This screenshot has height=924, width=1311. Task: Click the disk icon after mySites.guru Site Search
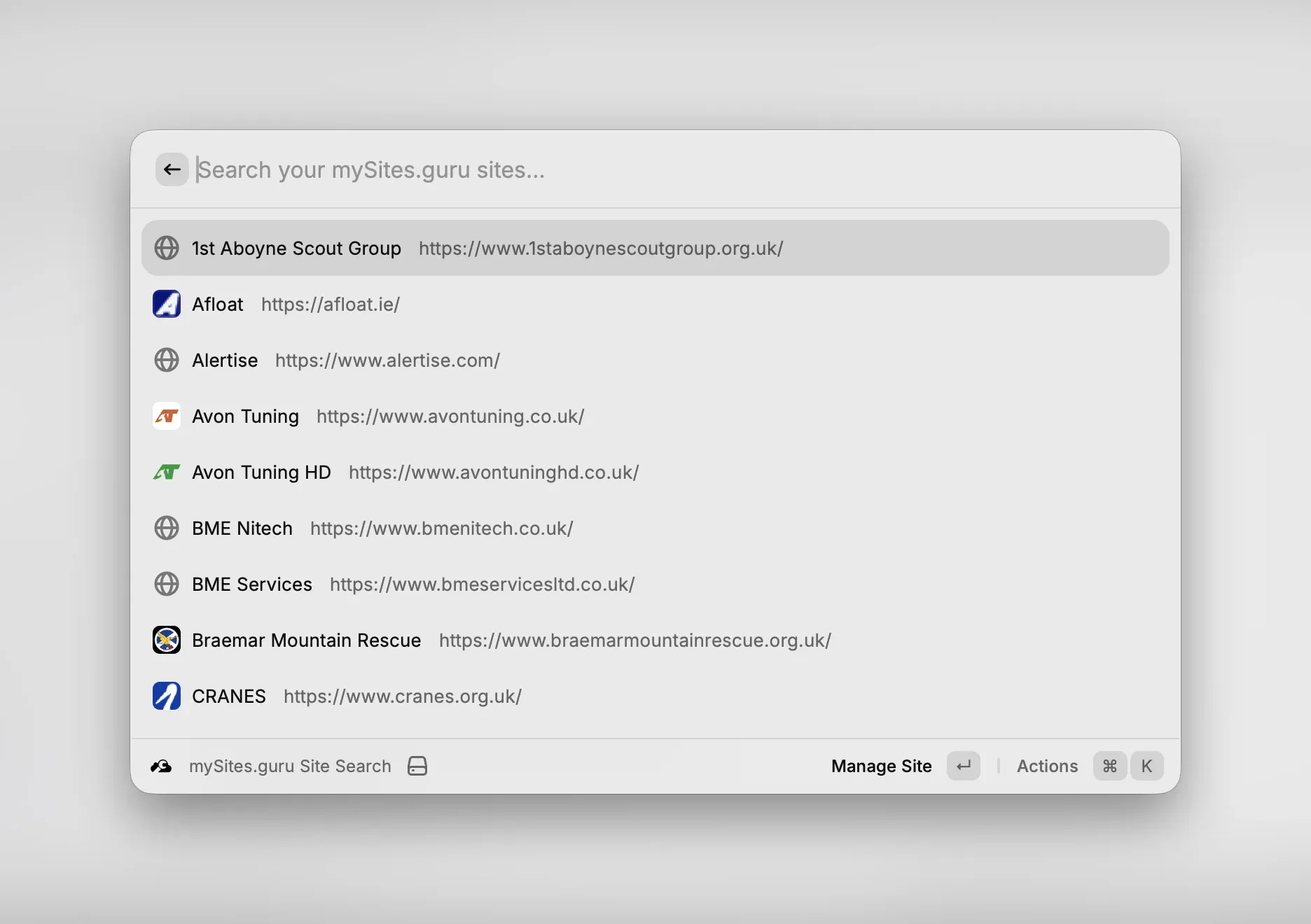[417, 766]
